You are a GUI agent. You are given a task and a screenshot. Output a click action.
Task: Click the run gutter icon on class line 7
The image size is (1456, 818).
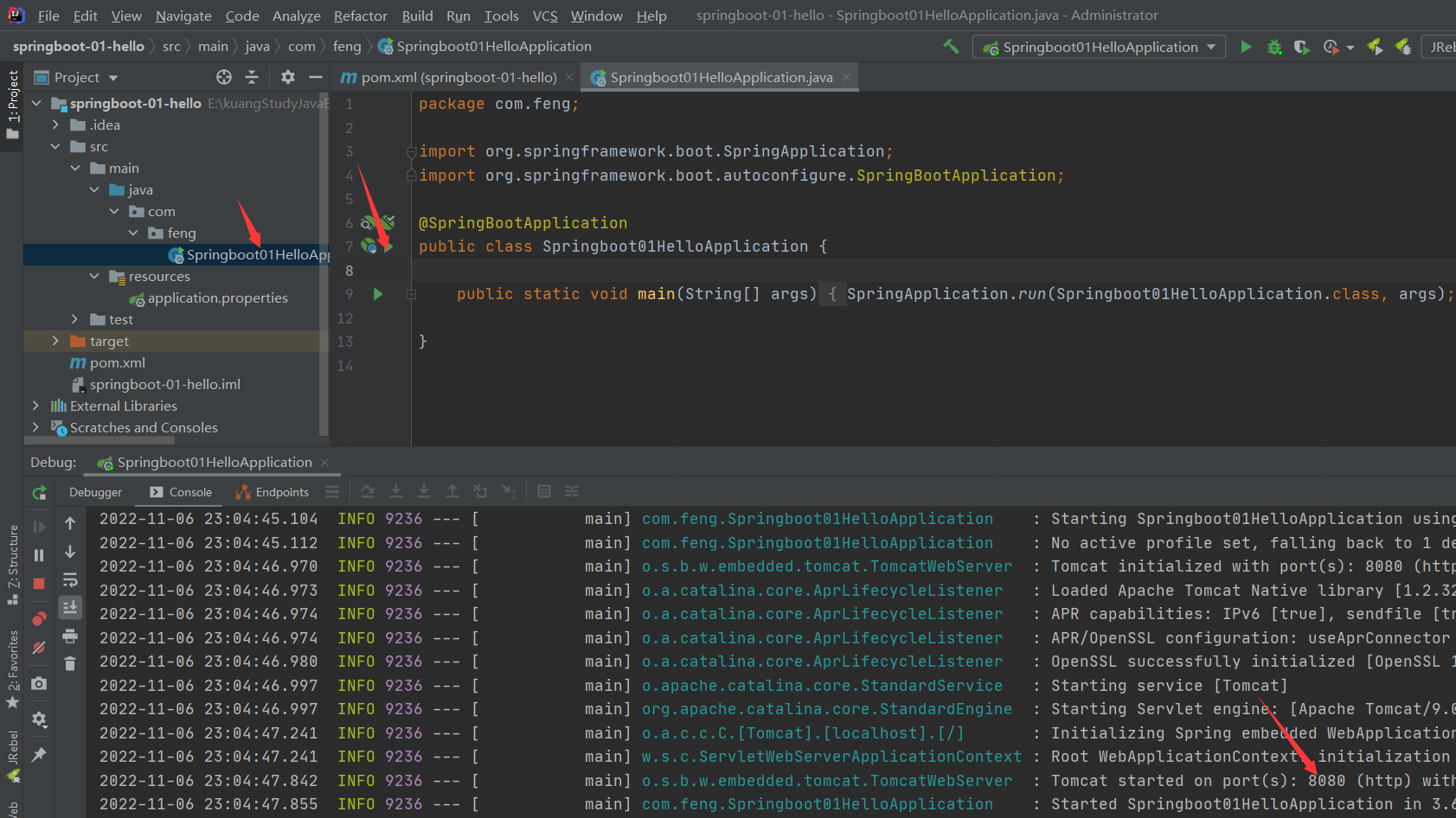click(388, 246)
